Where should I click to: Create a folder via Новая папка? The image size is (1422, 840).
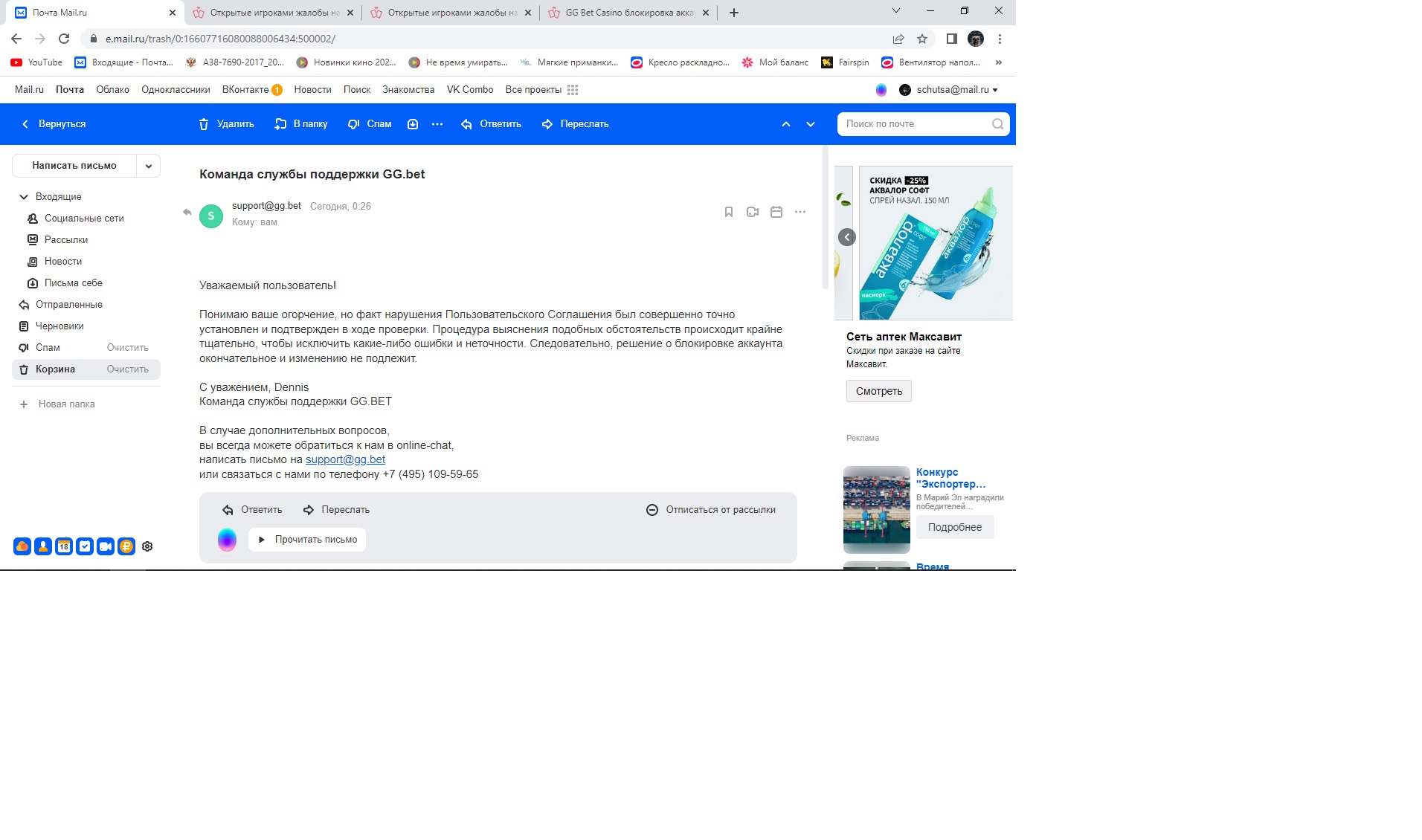click(x=58, y=404)
